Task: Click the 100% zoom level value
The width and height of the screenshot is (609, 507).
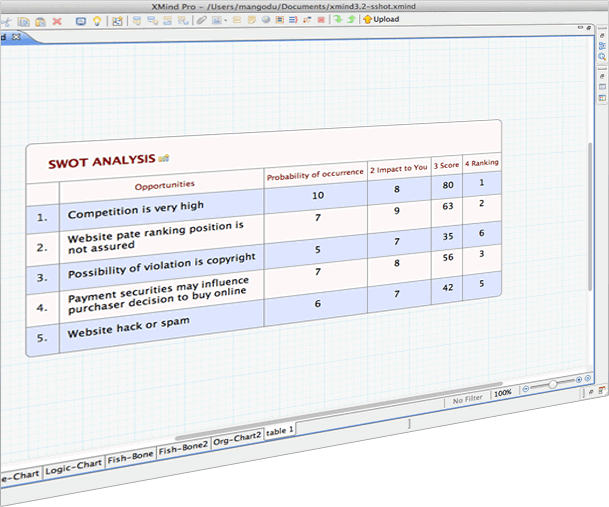Action: (503, 393)
